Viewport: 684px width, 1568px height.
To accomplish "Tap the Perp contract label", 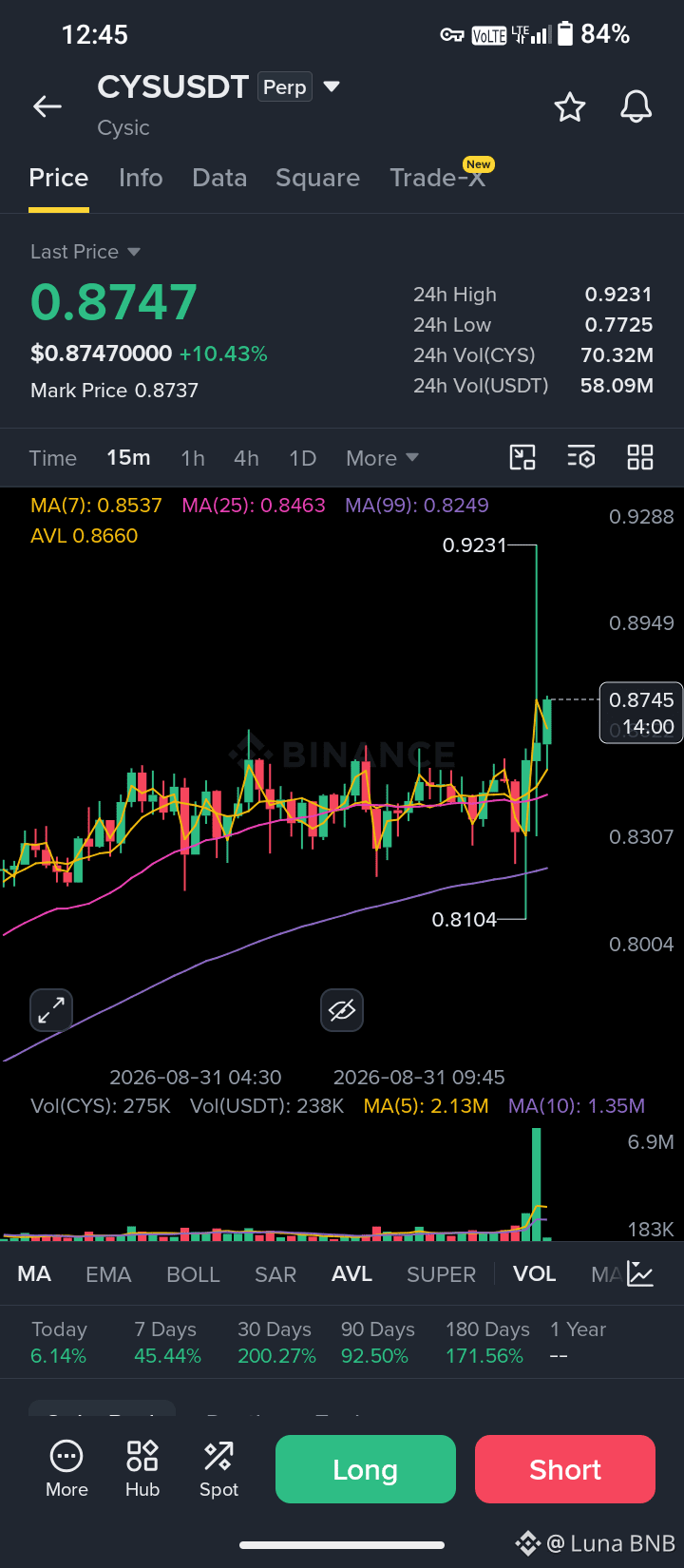I will pyautogui.click(x=285, y=86).
